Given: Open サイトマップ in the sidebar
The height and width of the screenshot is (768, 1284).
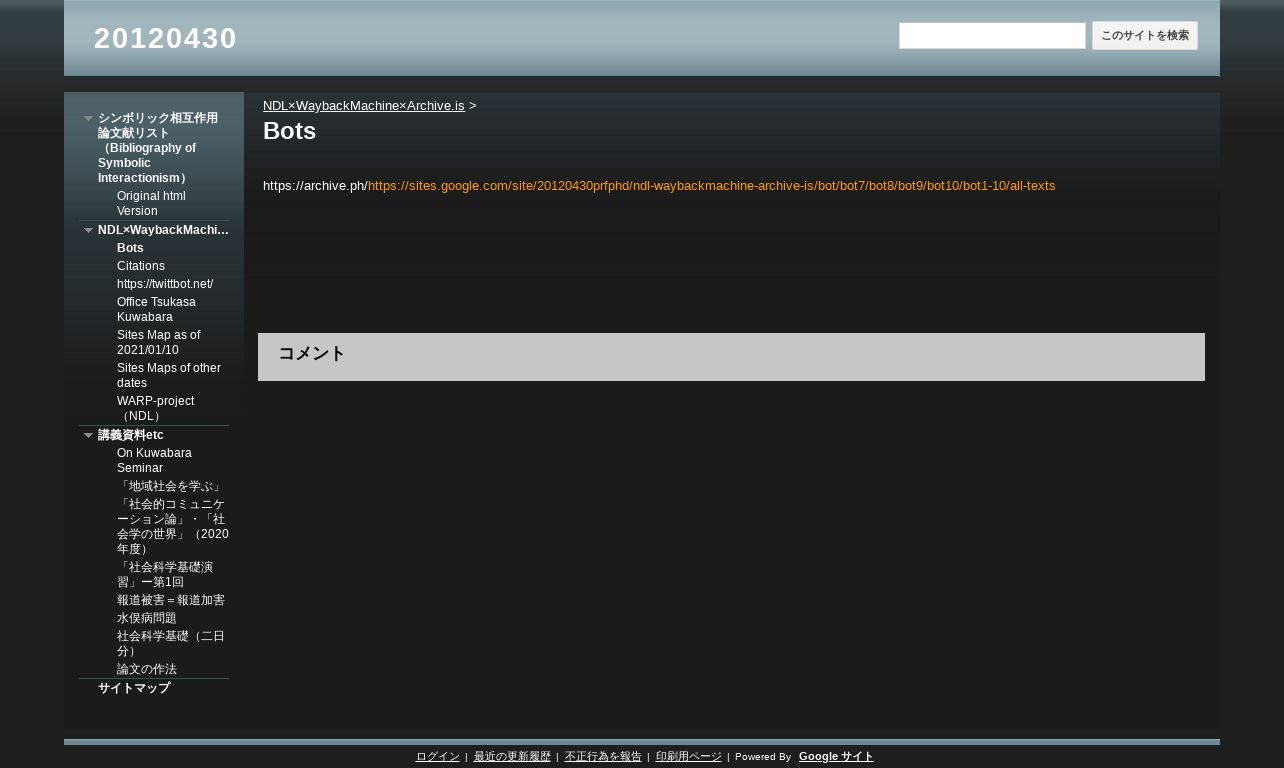Looking at the screenshot, I should (x=134, y=688).
